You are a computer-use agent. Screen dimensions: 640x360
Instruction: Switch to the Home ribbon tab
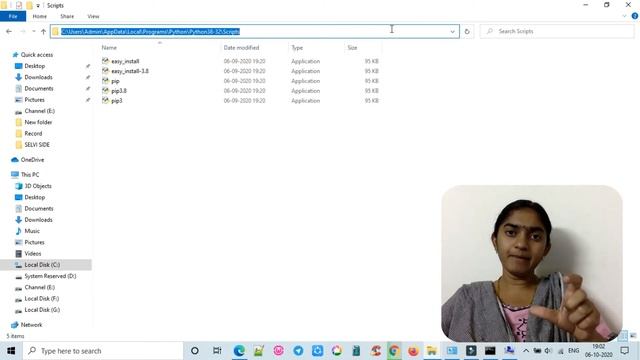40,16
